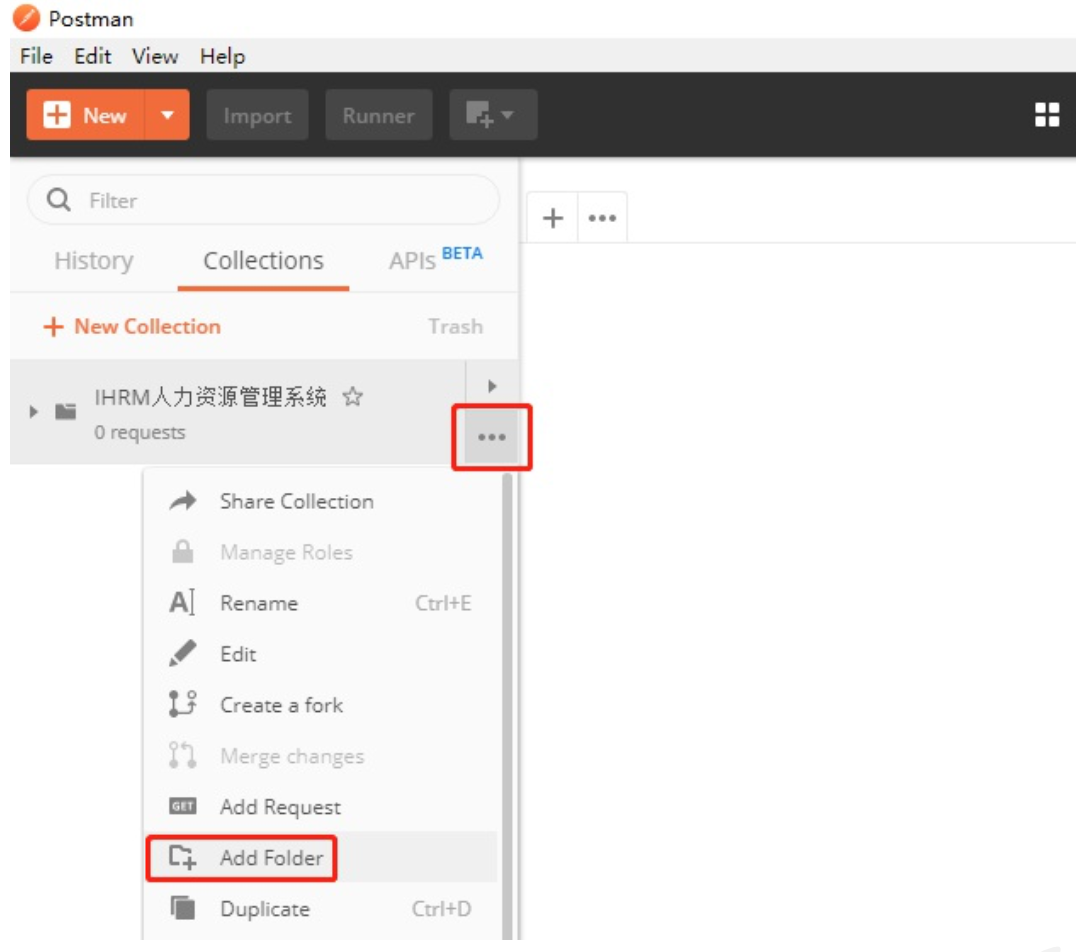Click the workspace grid icon

pyautogui.click(x=1046, y=115)
